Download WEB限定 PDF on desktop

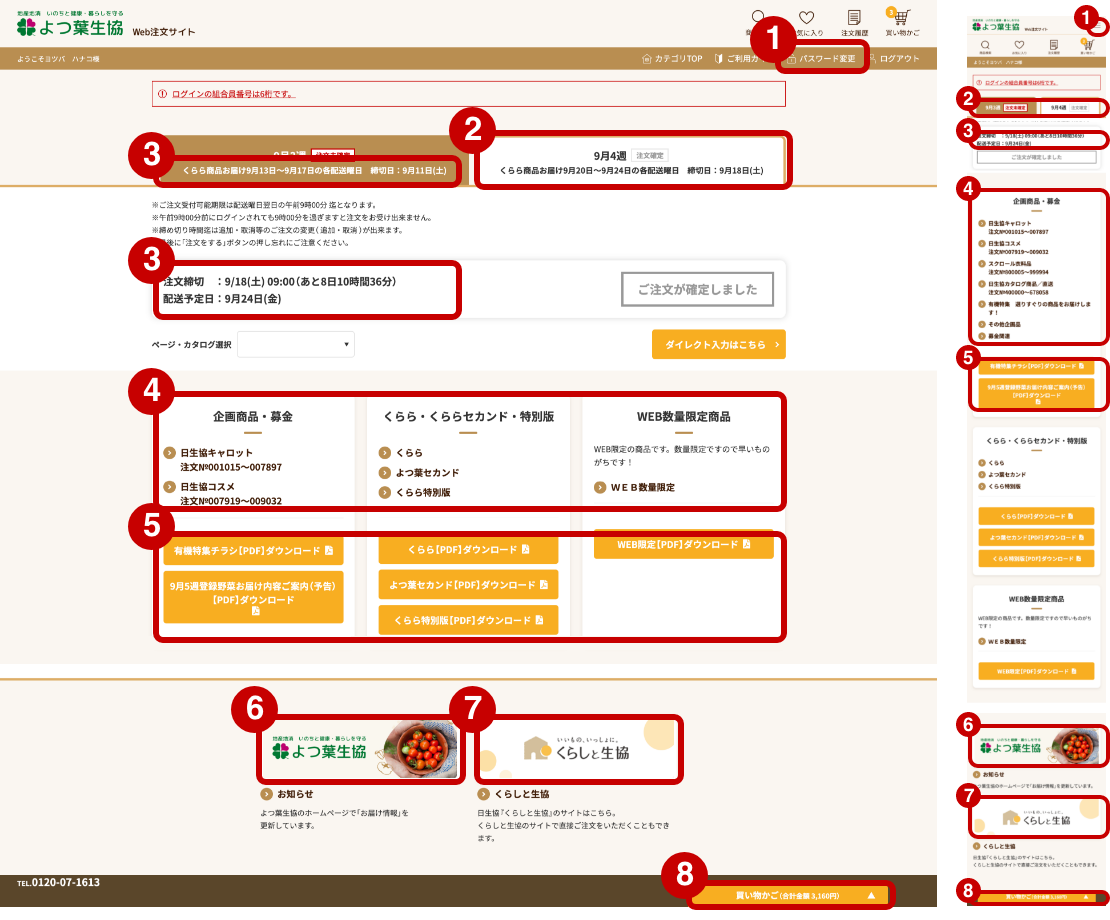coord(683,544)
